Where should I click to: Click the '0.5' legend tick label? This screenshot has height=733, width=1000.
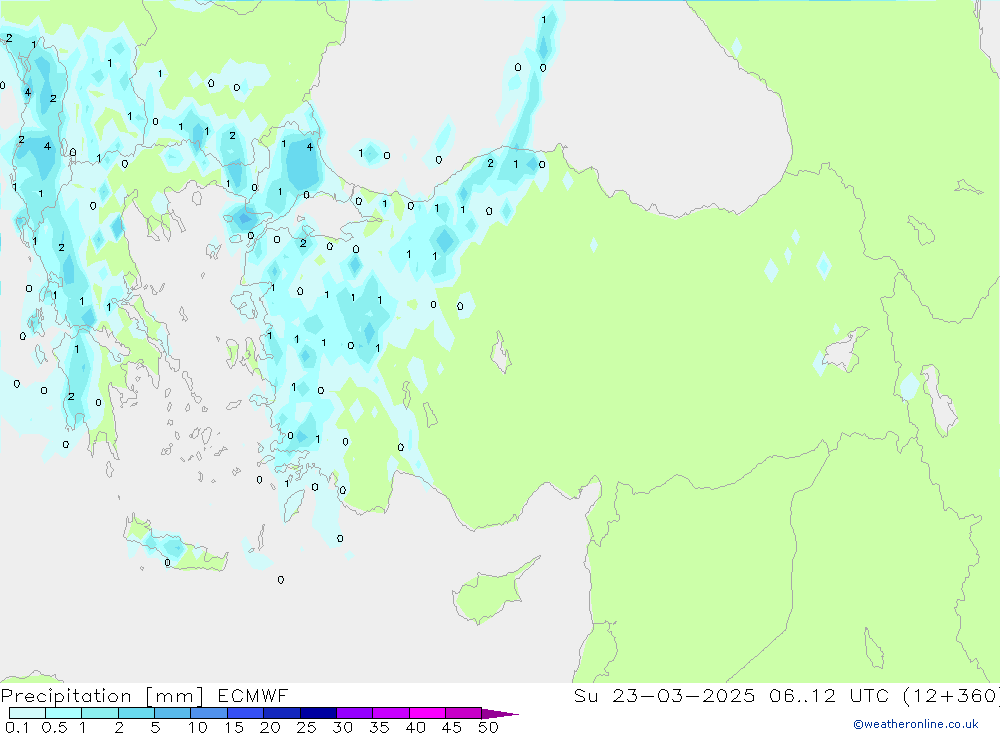tap(54, 727)
